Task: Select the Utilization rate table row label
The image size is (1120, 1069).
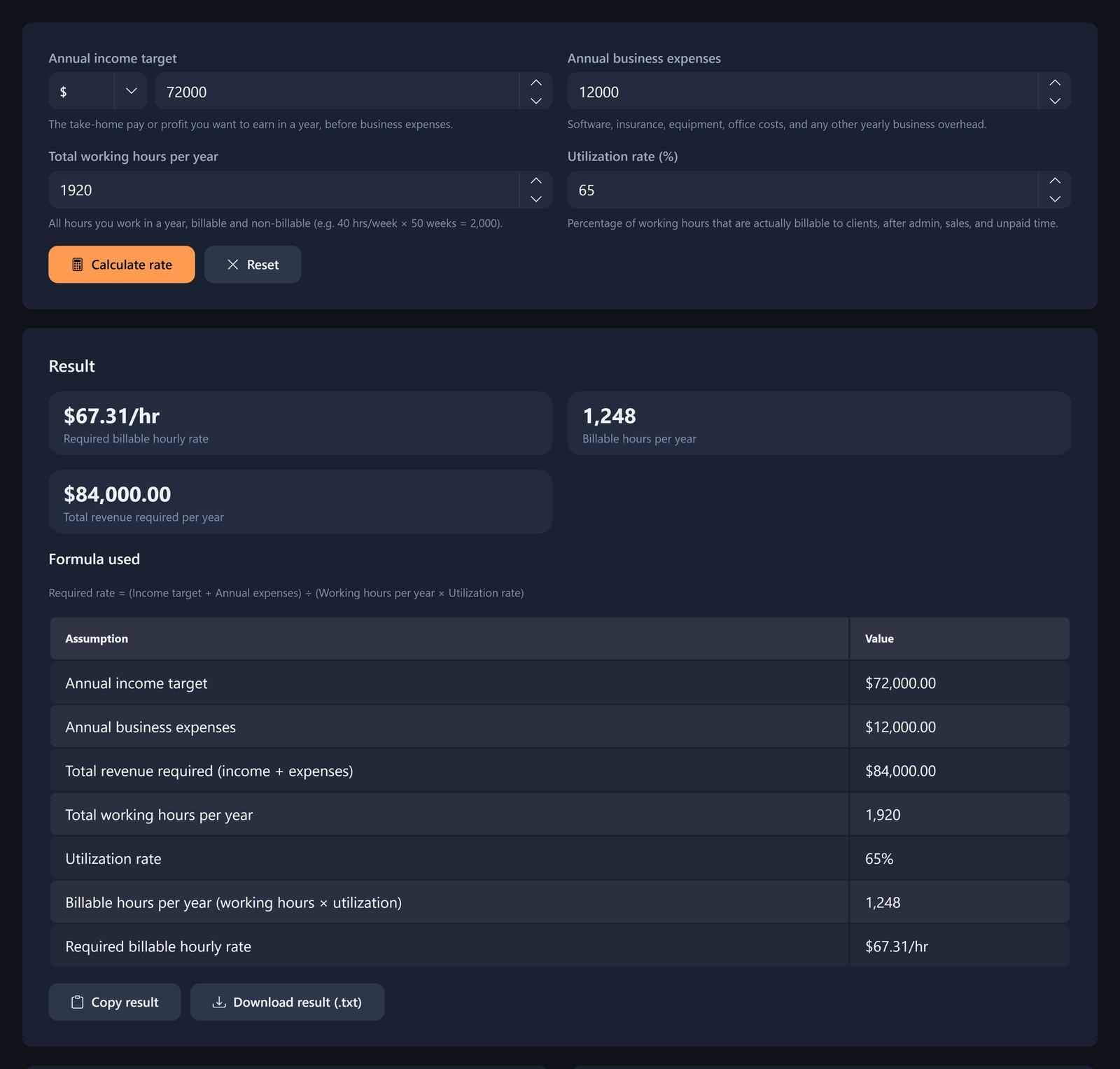Action: (x=113, y=859)
